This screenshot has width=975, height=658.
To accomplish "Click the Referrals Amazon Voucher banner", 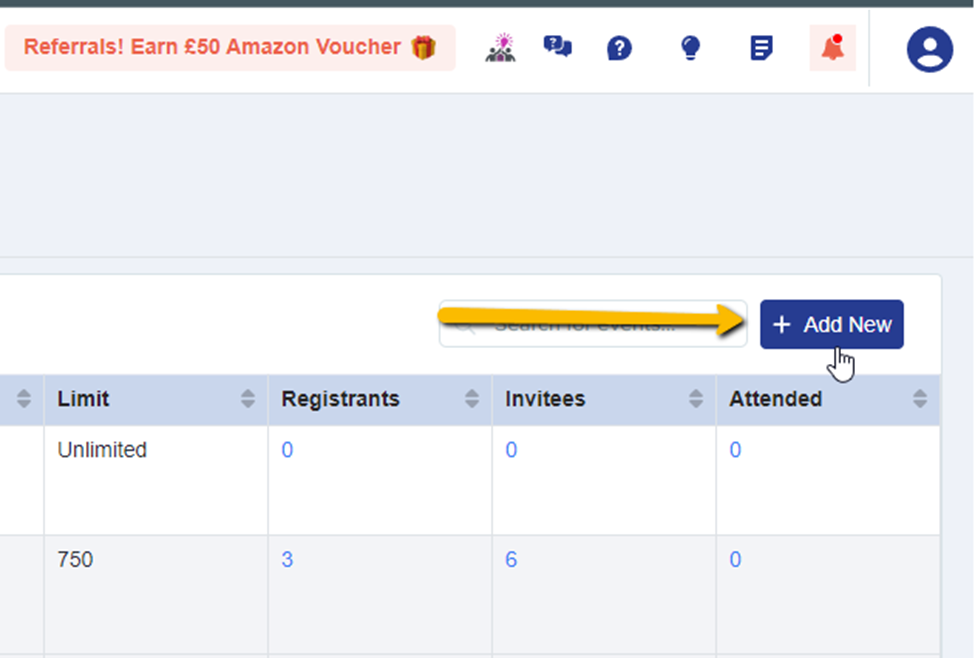I will [230, 47].
